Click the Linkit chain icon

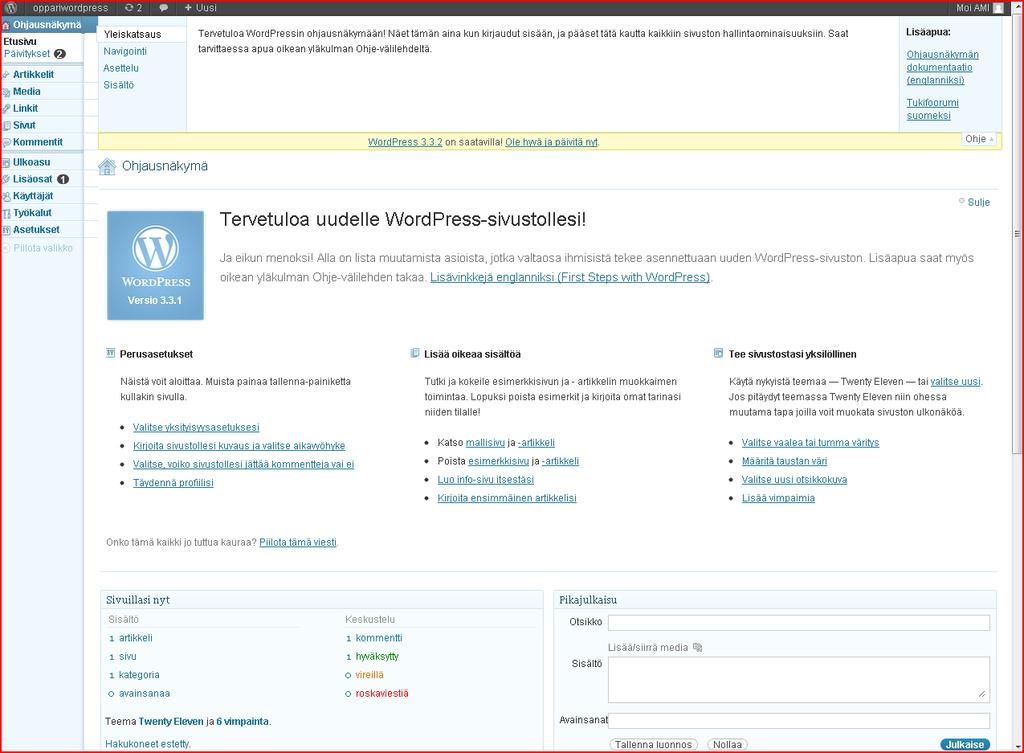tap(6, 109)
